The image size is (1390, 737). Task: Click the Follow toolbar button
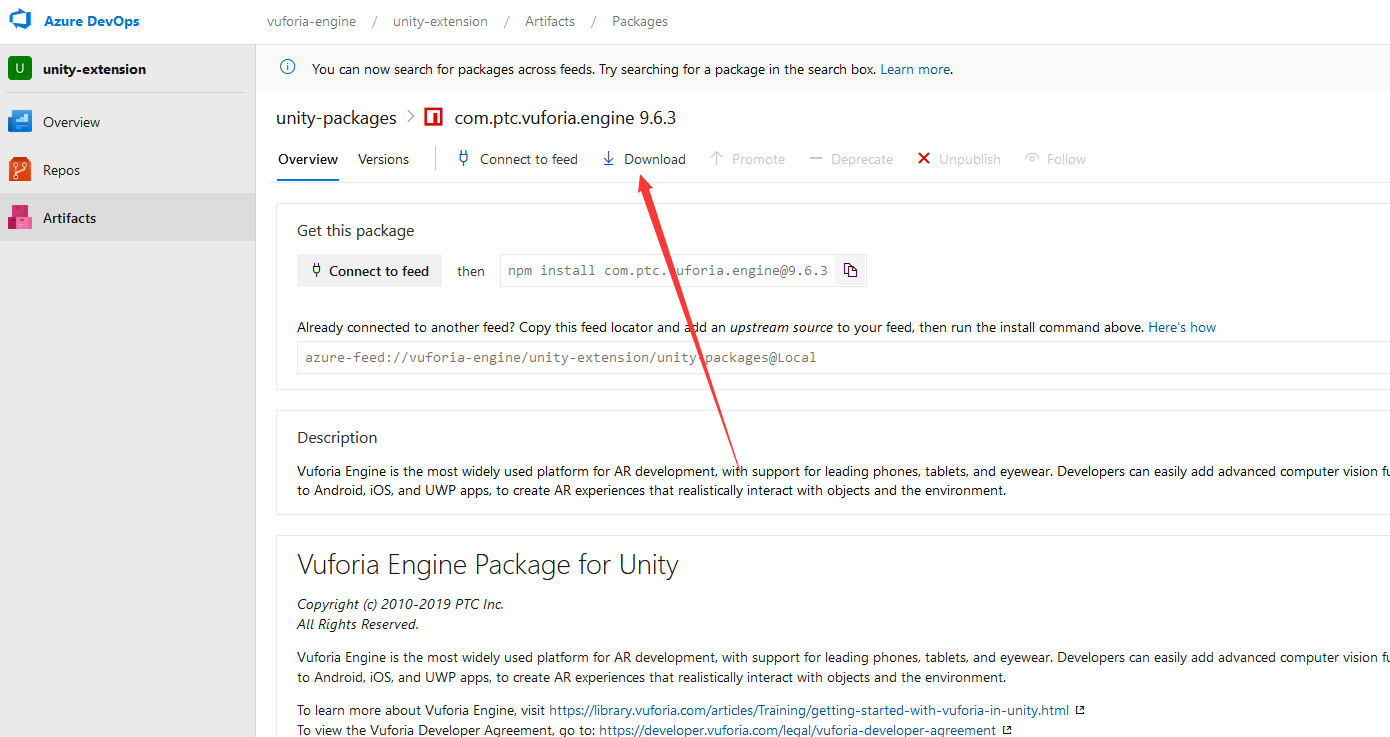pos(1055,159)
